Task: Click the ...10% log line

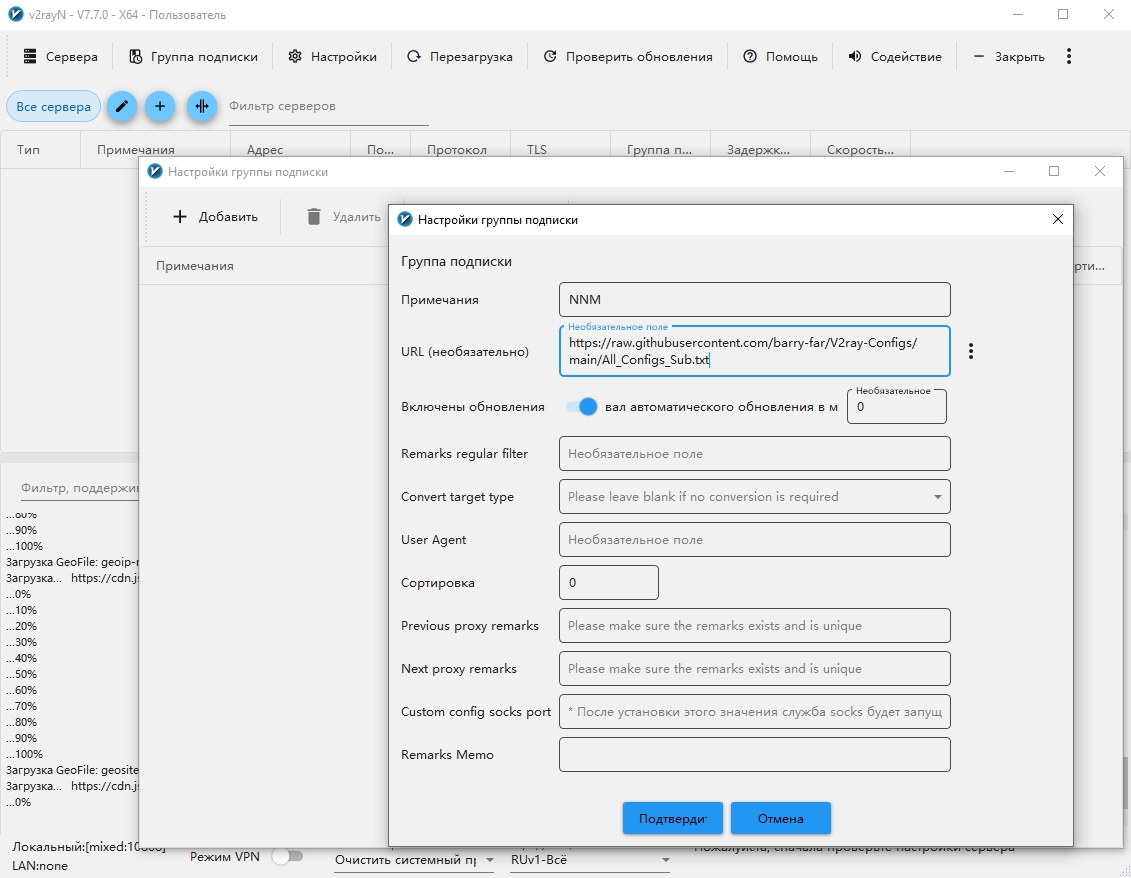Action: tap(22, 610)
